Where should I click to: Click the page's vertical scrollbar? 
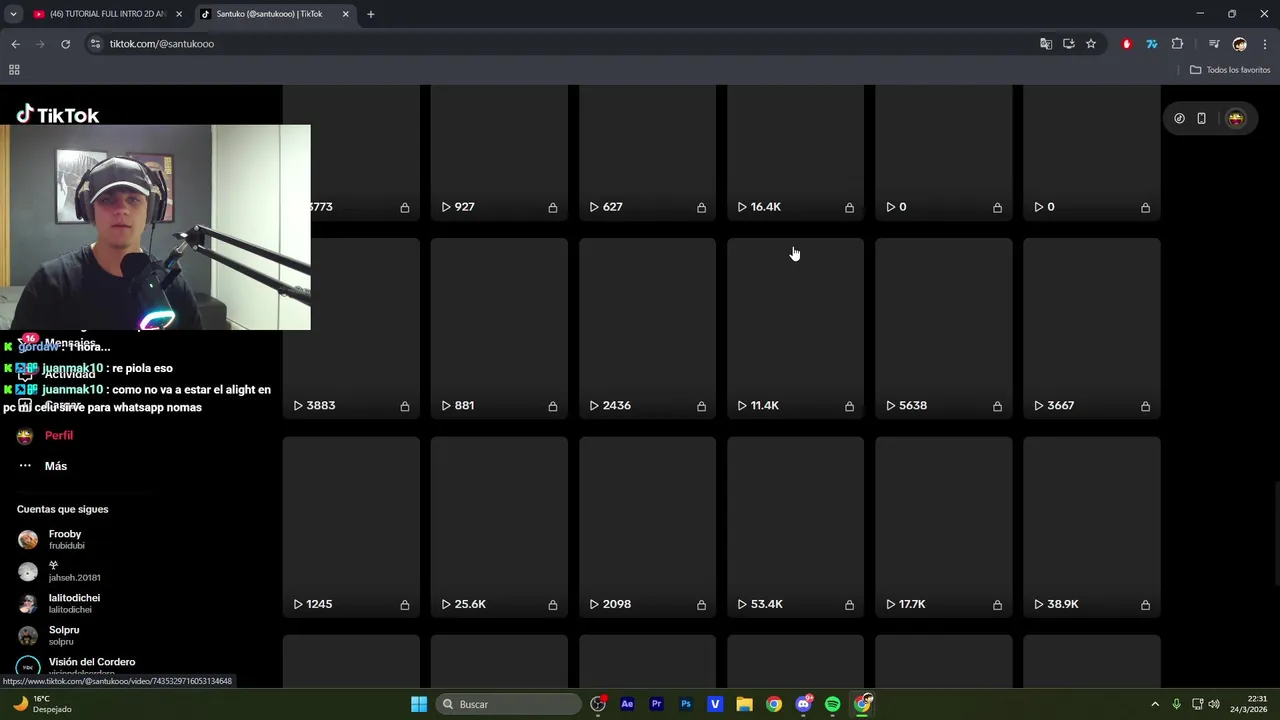1275,535
